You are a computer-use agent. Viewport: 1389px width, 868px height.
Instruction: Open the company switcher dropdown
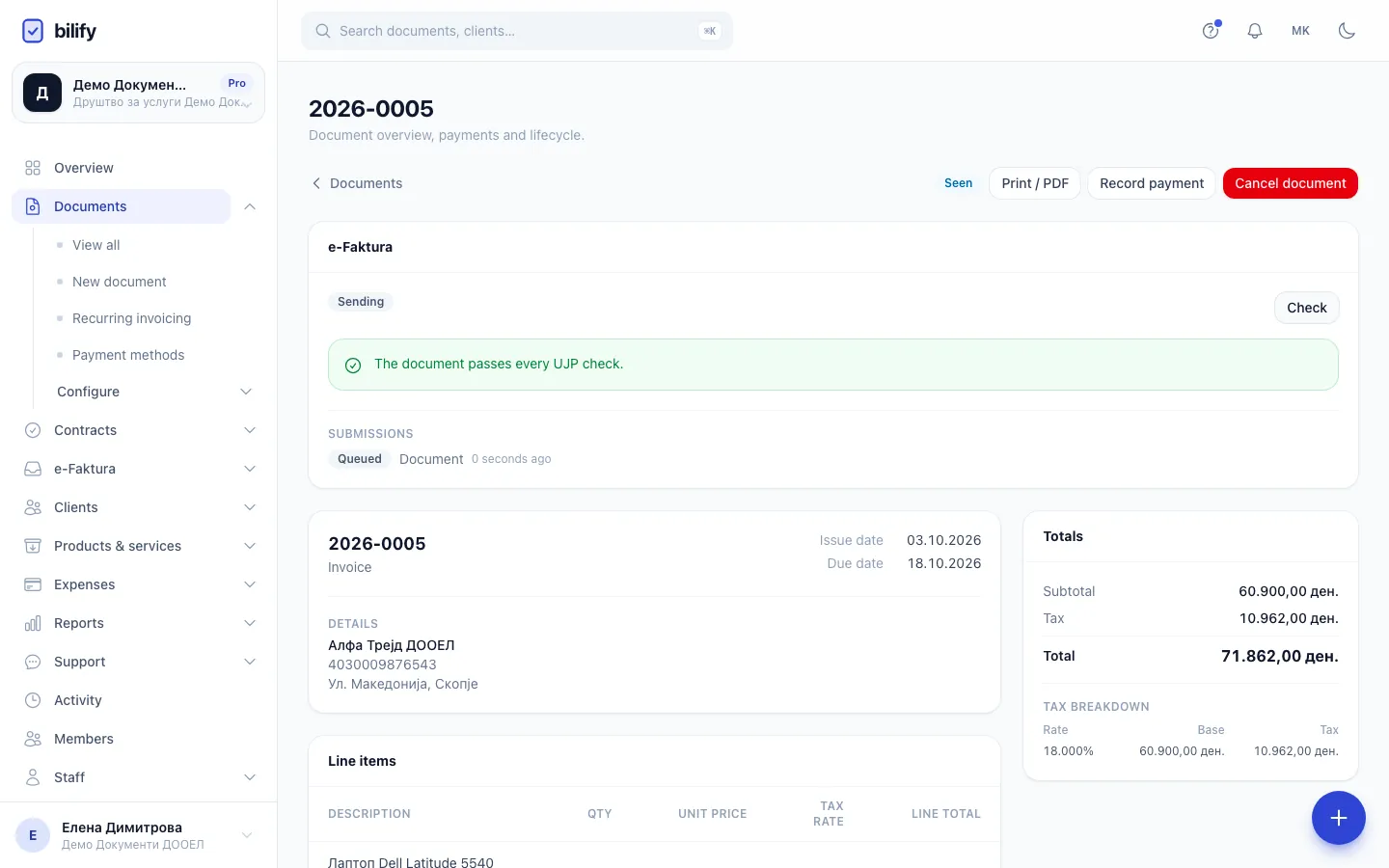click(x=138, y=93)
